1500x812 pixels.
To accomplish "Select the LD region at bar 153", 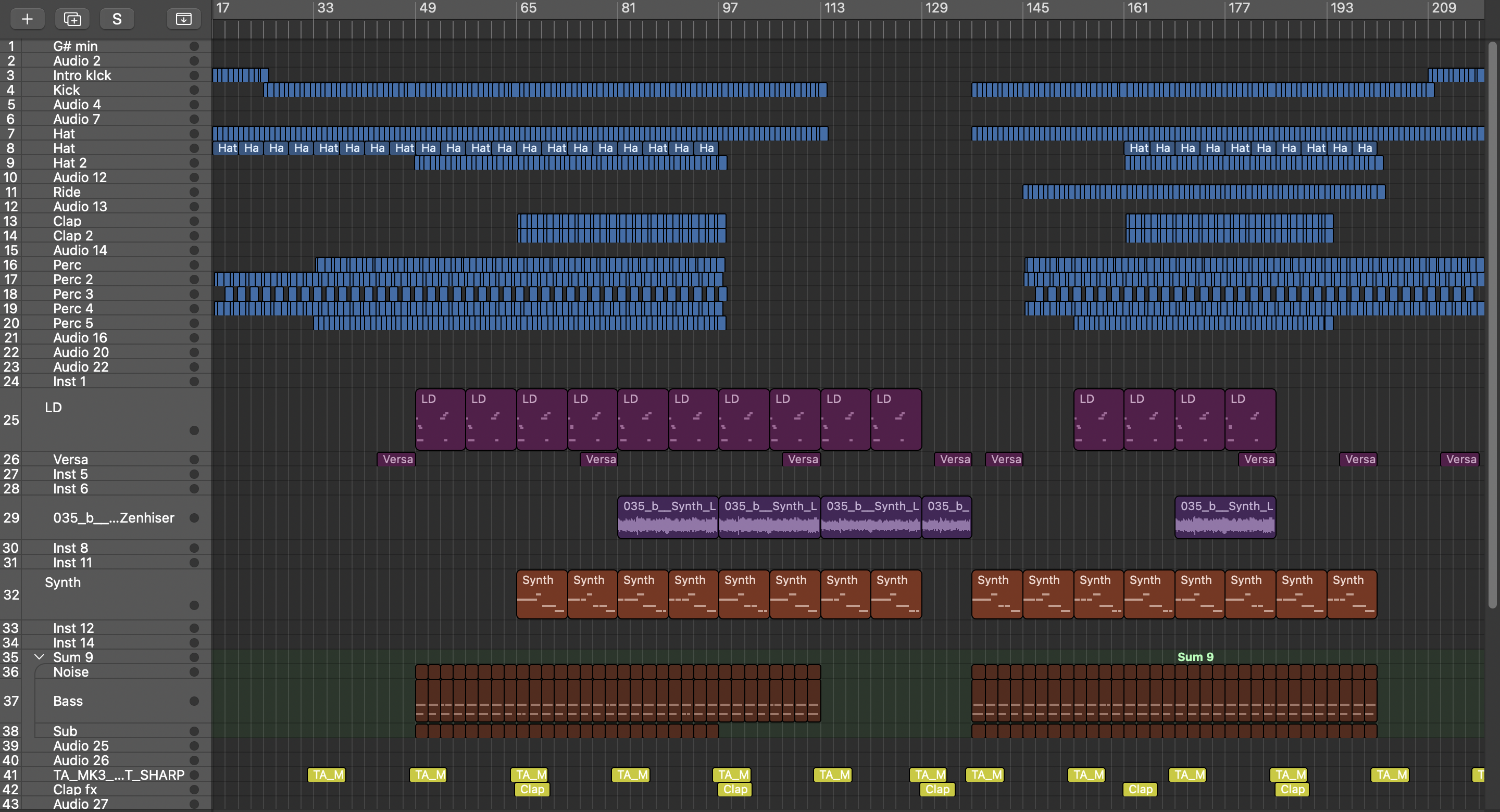I will pos(1099,419).
